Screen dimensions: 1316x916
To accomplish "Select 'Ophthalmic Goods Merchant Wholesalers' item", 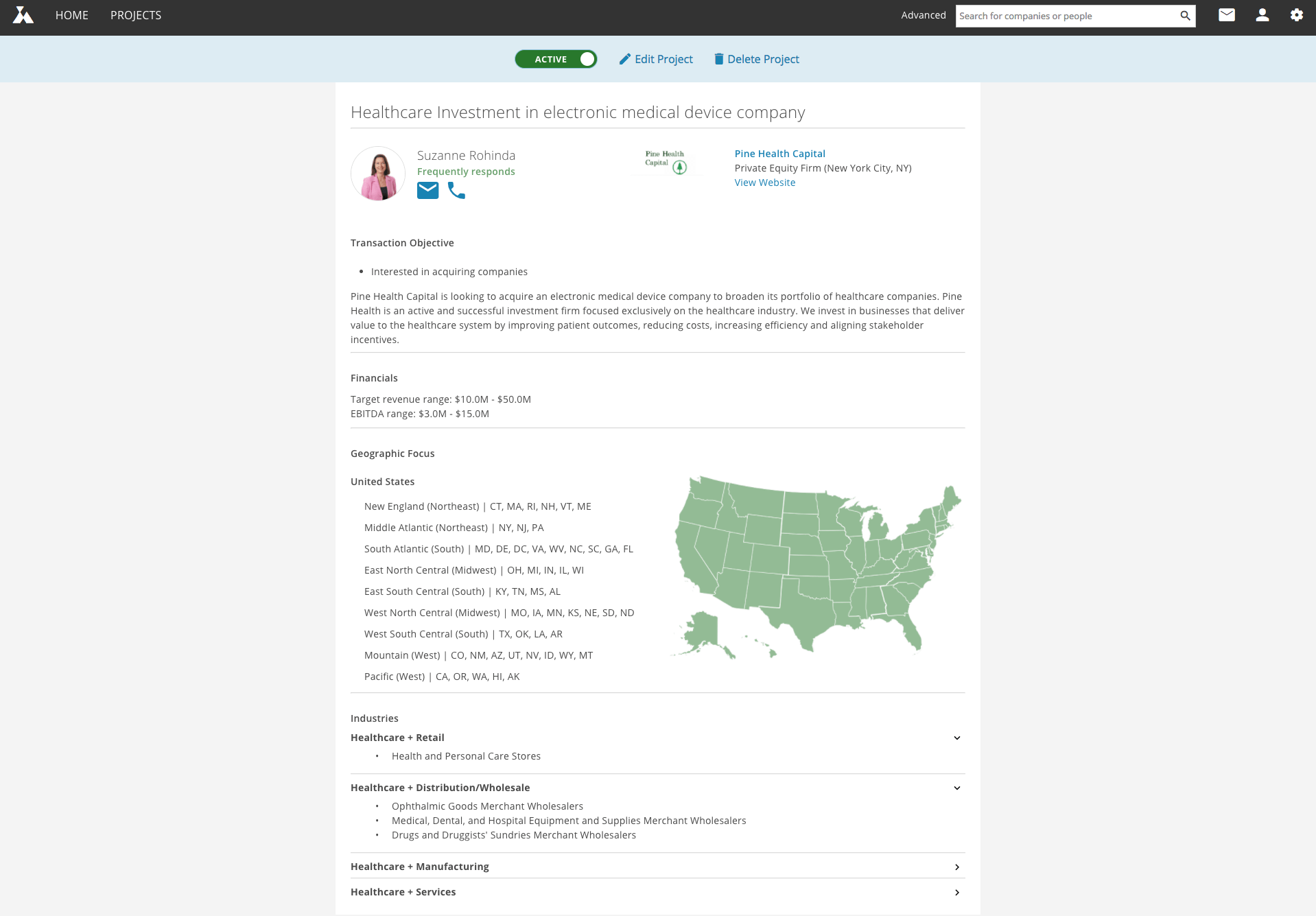I will click(x=487, y=806).
